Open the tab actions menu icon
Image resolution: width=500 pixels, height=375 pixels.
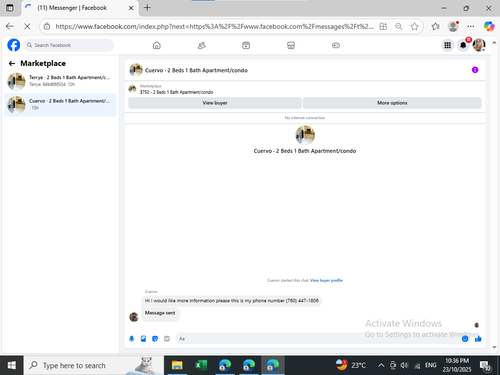[x=10, y=8]
